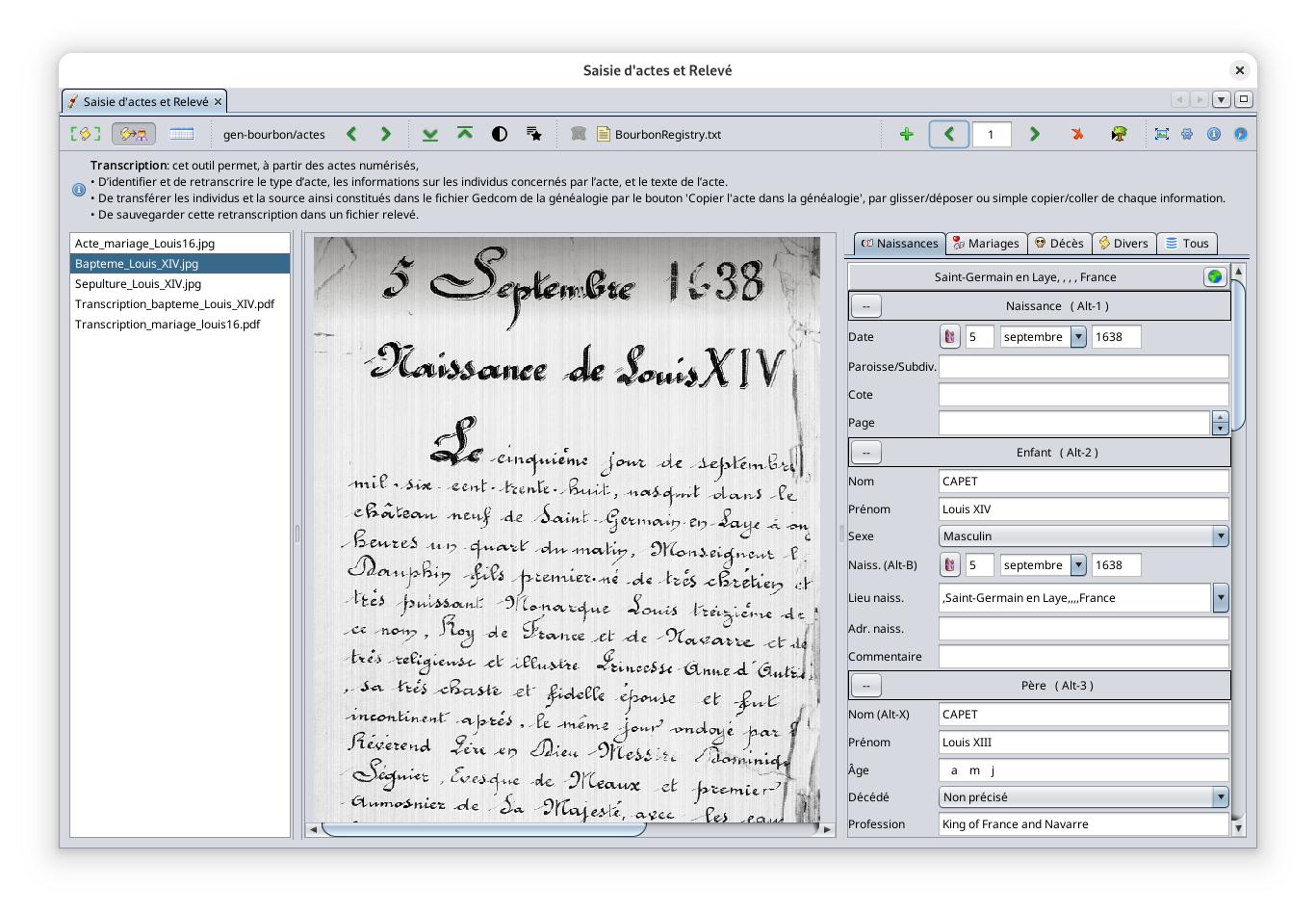Click the gray icon left of BourbonRegistry.txt
Viewport: 1316px width, 913px height.
(579, 134)
